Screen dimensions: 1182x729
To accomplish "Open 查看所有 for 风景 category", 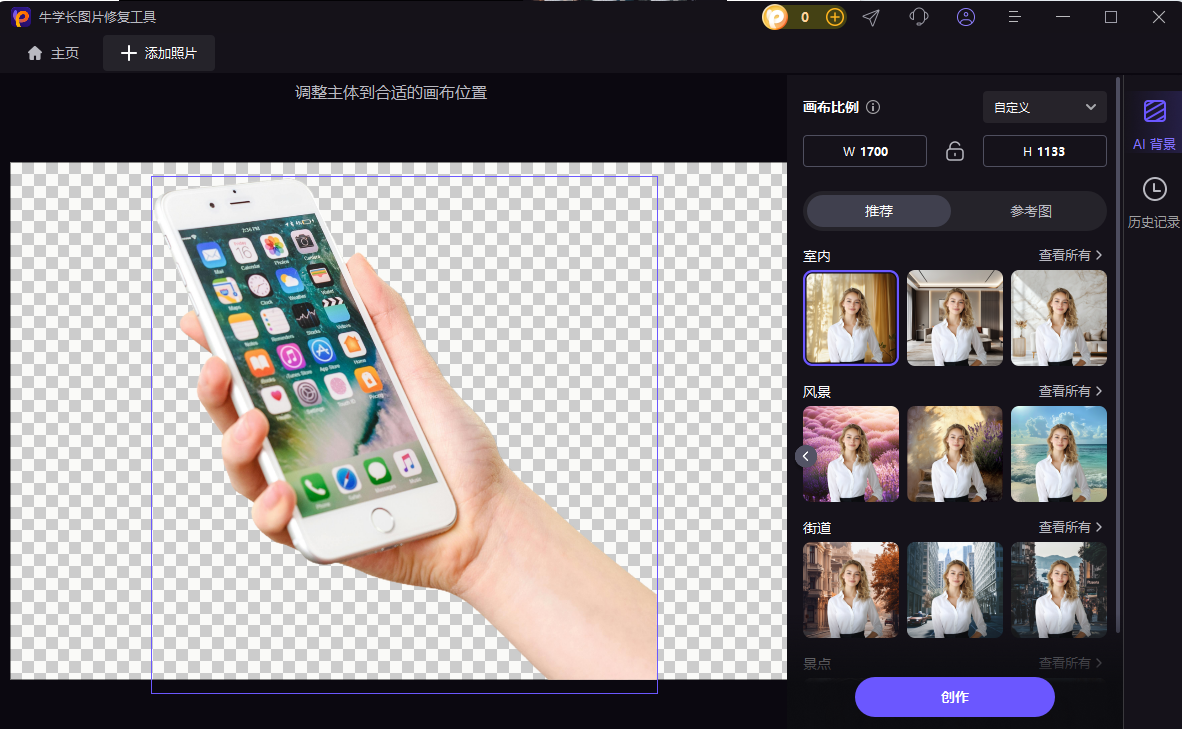I will (1070, 391).
